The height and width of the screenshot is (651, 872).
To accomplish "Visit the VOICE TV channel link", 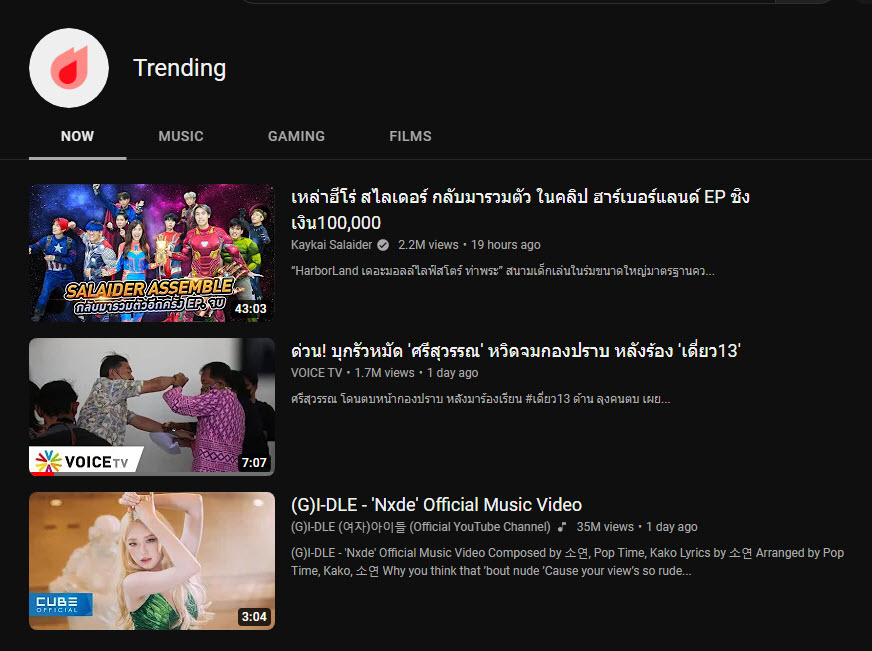I will pos(316,373).
